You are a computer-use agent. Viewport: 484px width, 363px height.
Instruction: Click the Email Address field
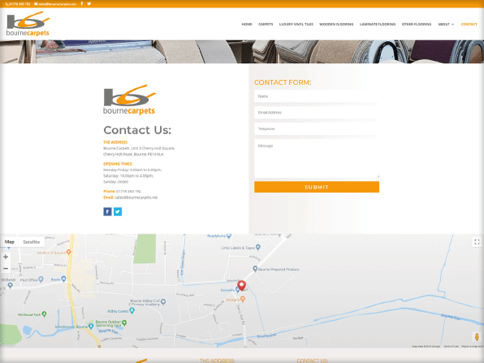click(x=316, y=113)
